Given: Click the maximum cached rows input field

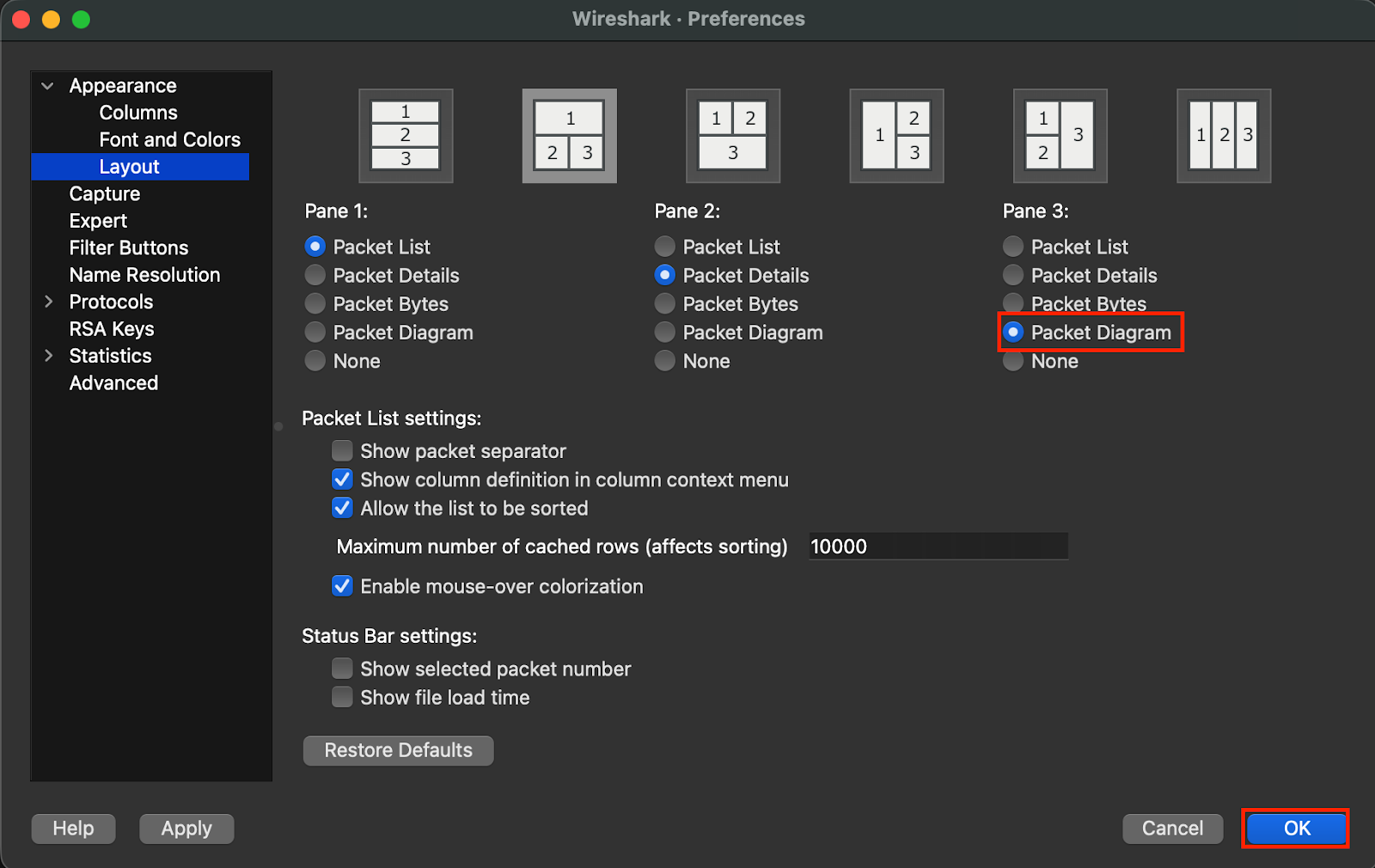Looking at the screenshot, I should click(938, 547).
